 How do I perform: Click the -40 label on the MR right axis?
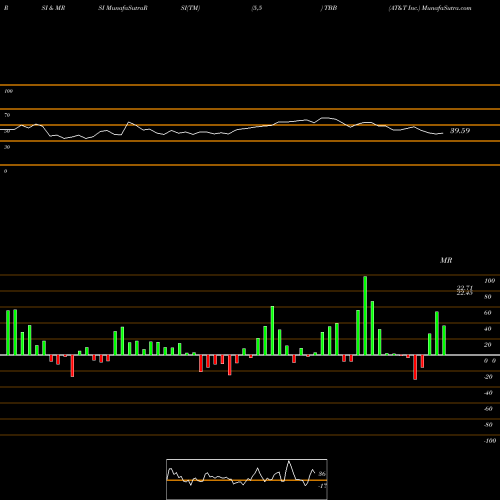pyautogui.click(x=488, y=393)
